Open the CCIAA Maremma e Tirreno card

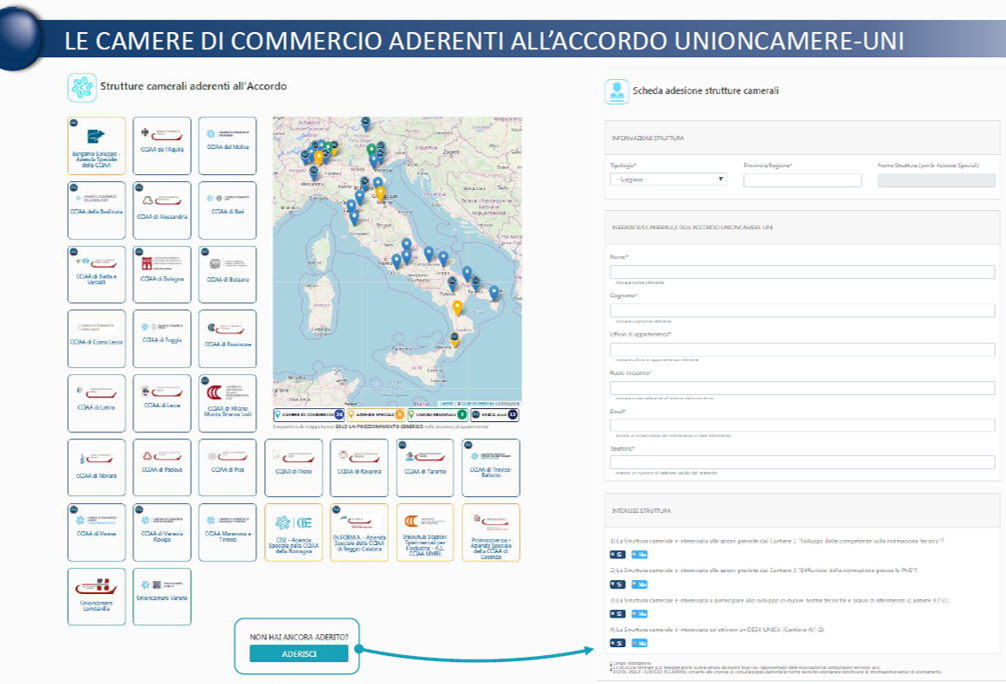(227, 533)
